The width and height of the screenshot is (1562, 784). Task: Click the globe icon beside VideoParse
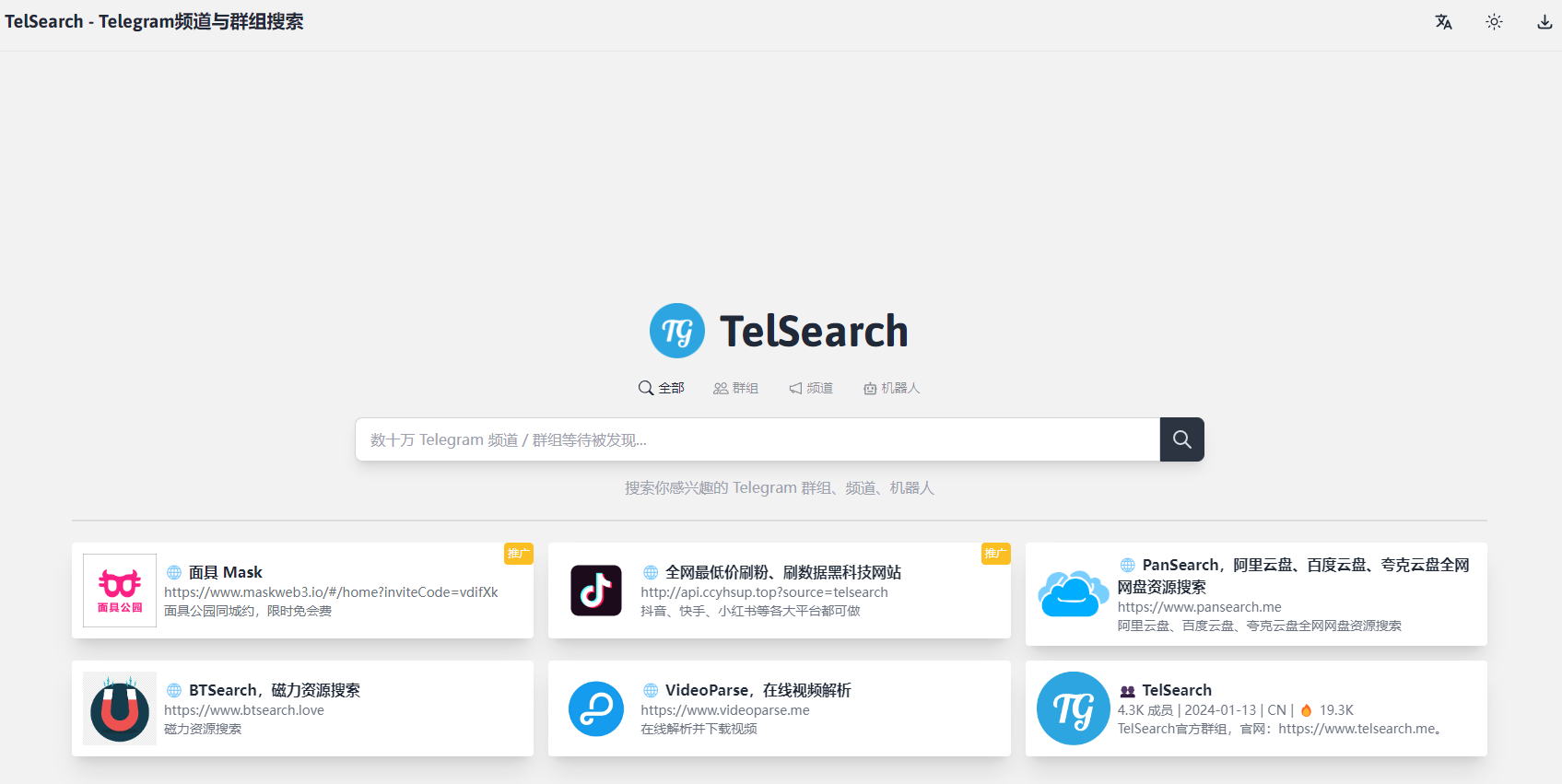[651, 691]
